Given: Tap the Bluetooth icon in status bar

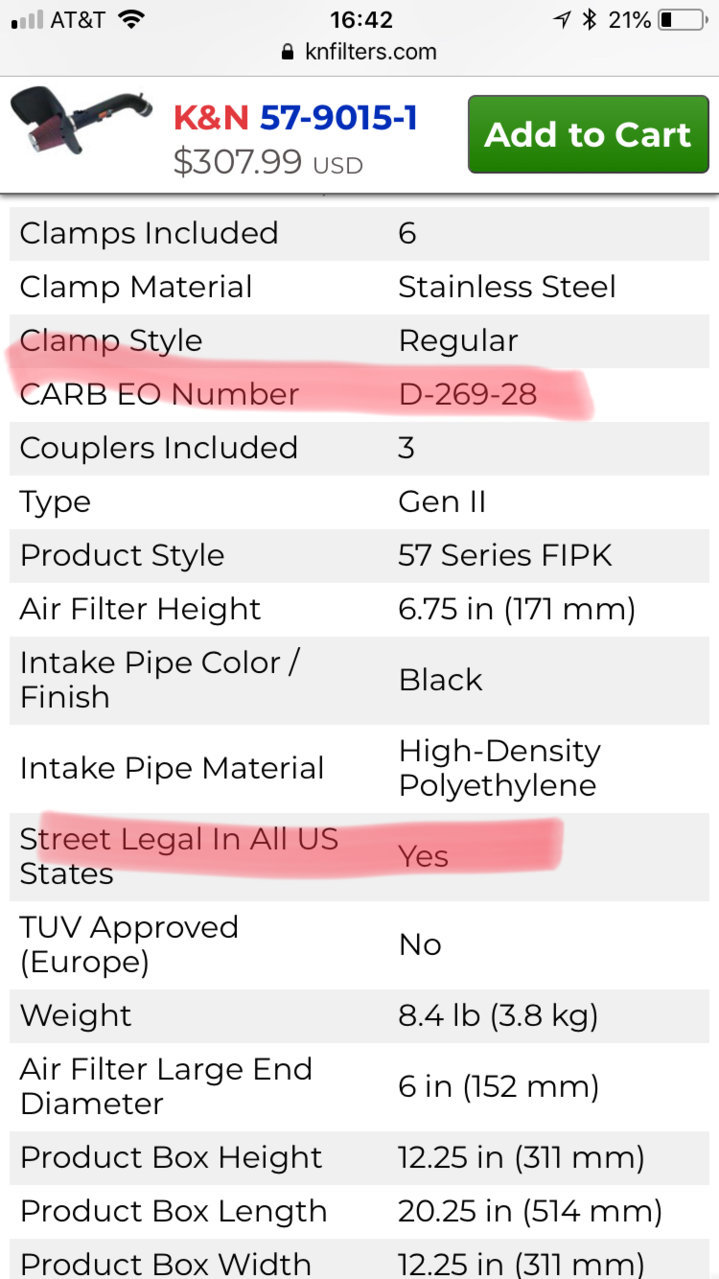Looking at the screenshot, I should (x=590, y=19).
